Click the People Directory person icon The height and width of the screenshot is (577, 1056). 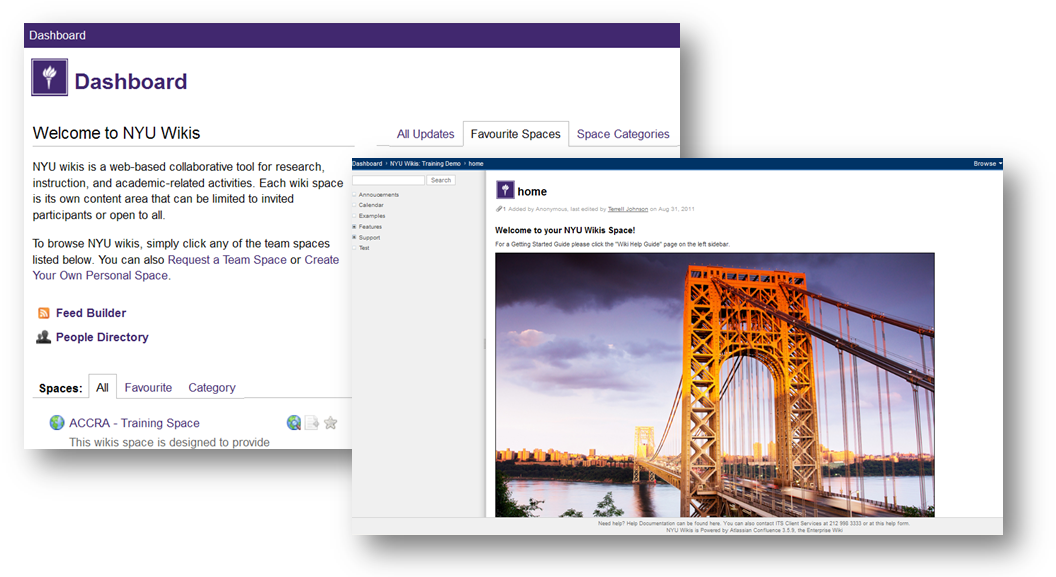(44, 338)
